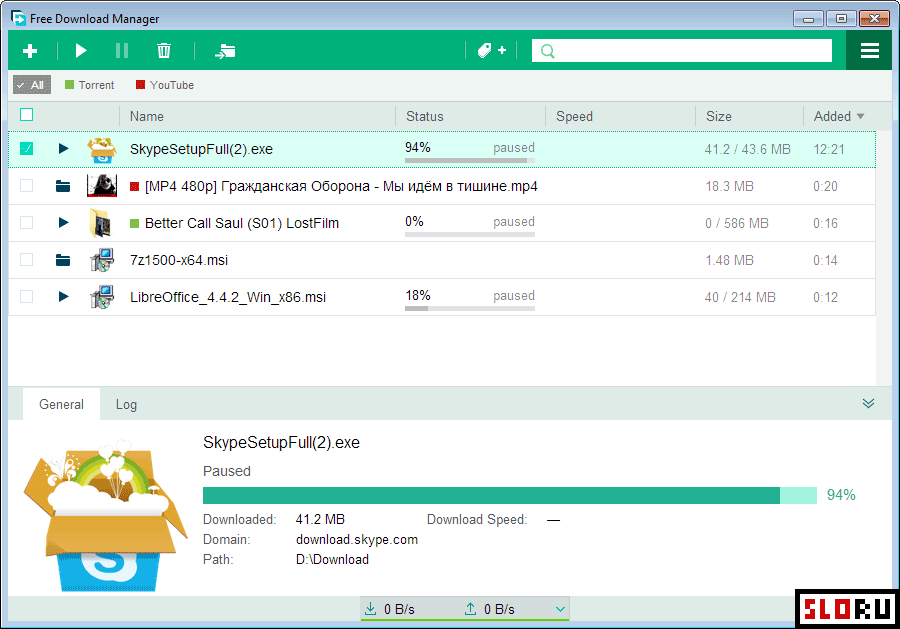
Task: Select the SkypeSetupFull(2).exe file name
Action: coord(201,149)
